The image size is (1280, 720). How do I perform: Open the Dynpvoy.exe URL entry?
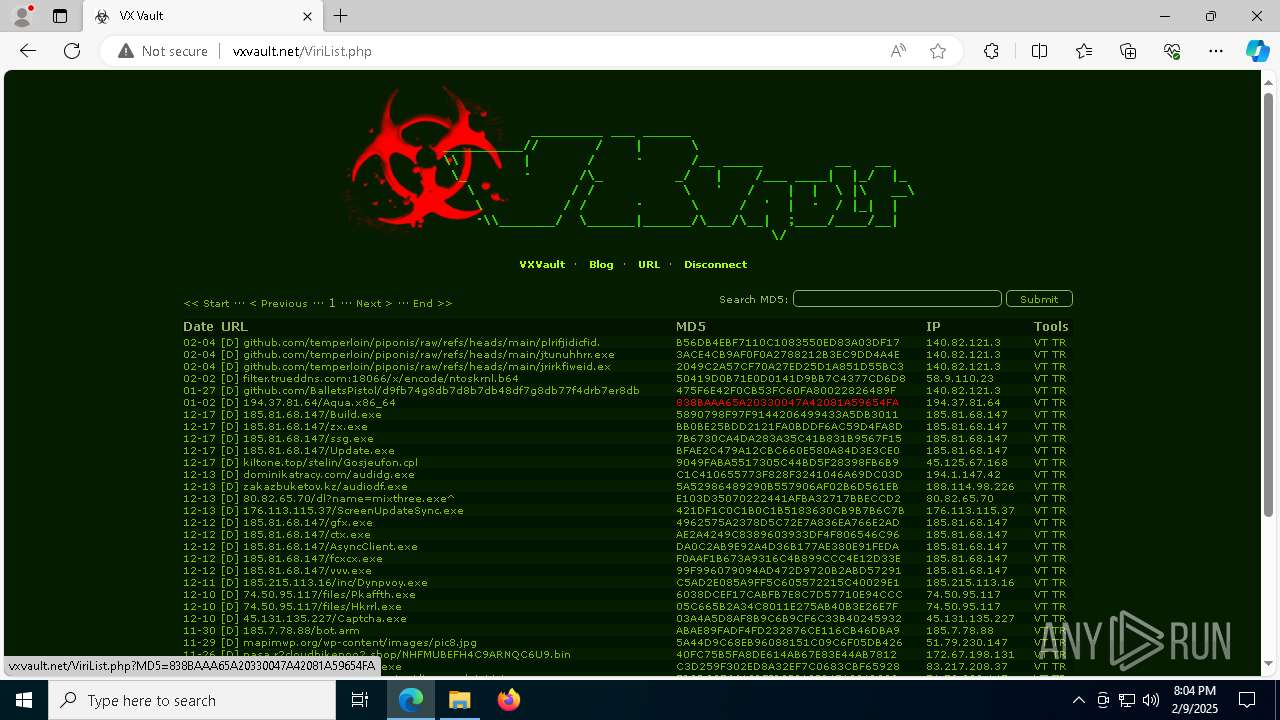pos(335,583)
